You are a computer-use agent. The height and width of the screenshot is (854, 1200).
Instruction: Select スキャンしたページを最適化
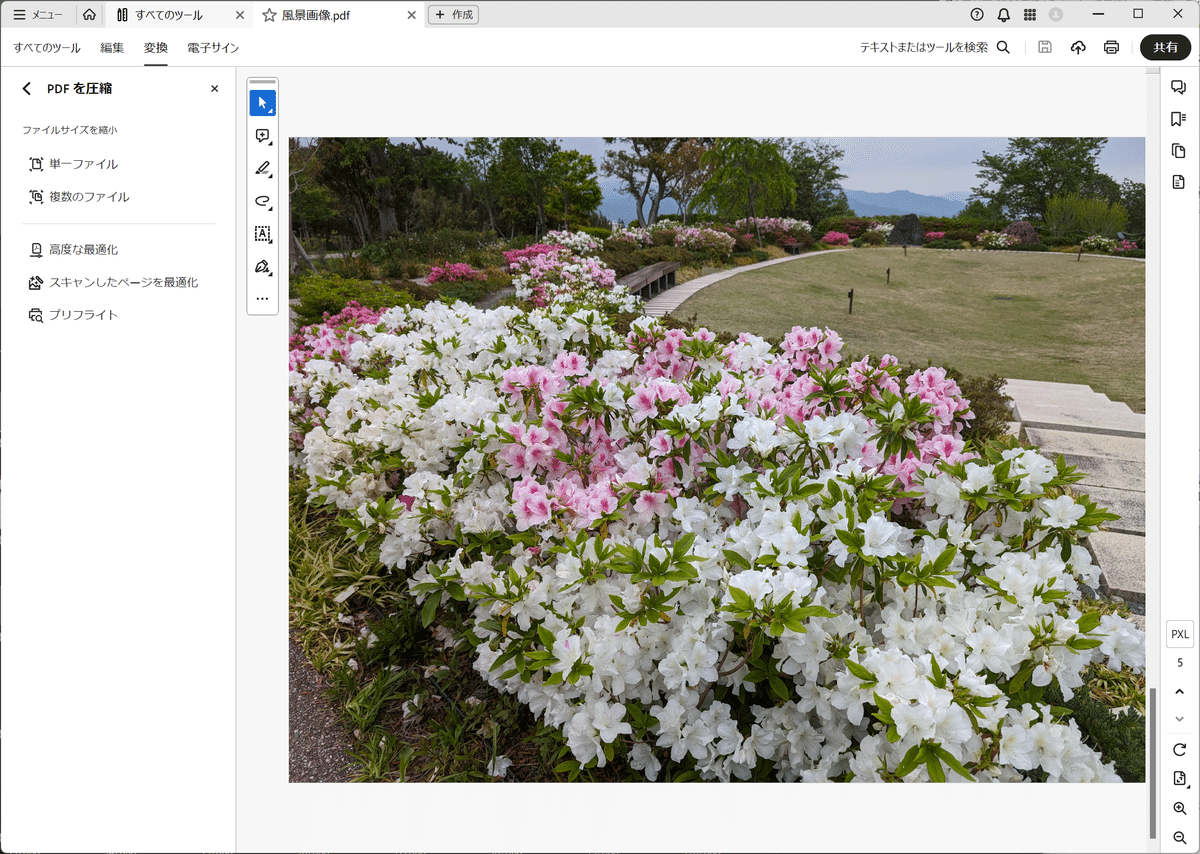tap(113, 282)
